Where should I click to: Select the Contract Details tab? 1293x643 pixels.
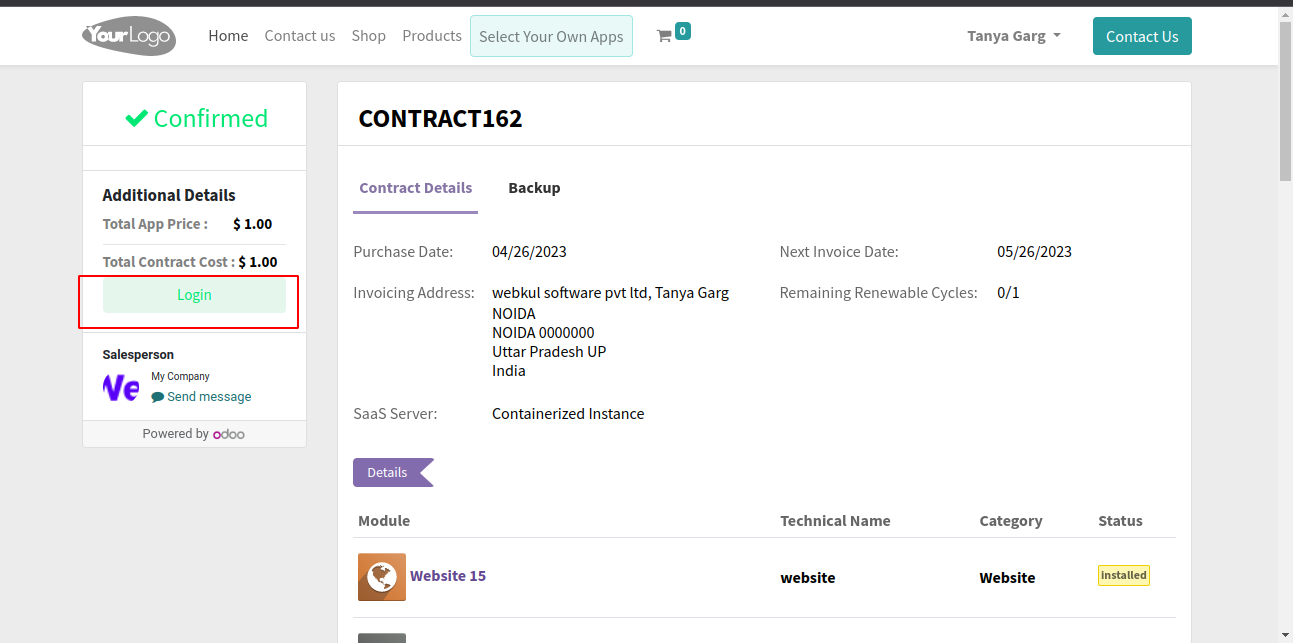(x=416, y=188)
